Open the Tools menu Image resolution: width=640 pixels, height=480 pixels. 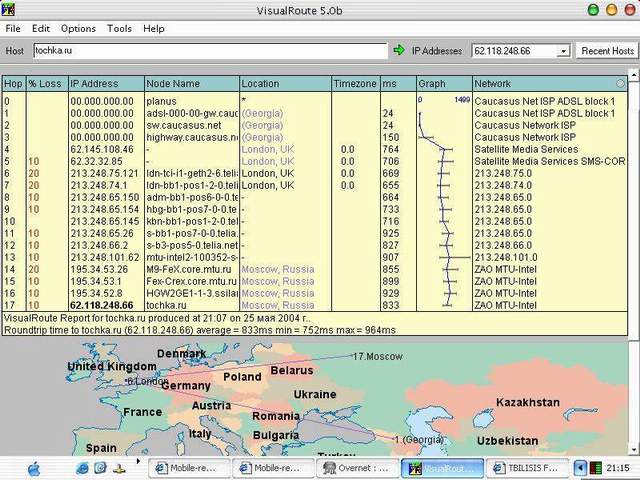pos(119,29)
